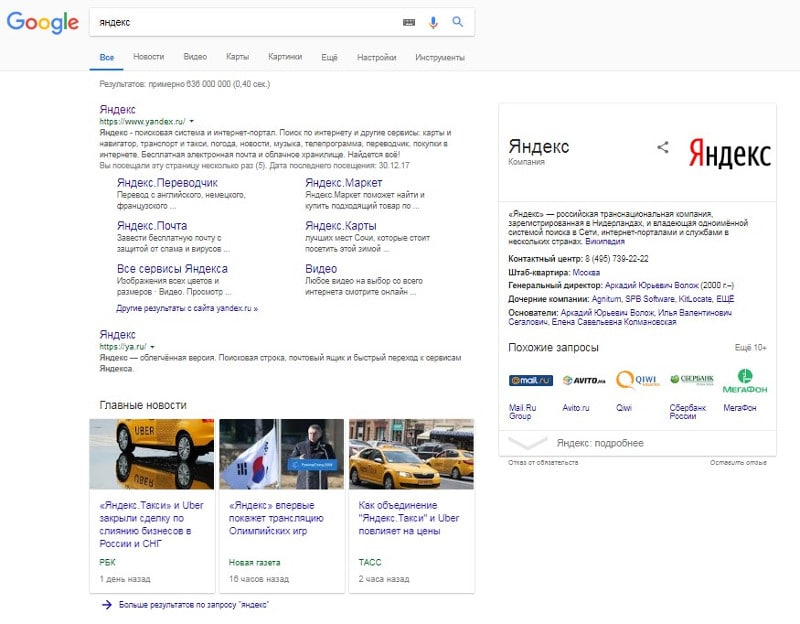The height and width of the screenshot is (624, 800).
Task: Open Аркадий Юрьевич Волож general director link
Action: 652,285
